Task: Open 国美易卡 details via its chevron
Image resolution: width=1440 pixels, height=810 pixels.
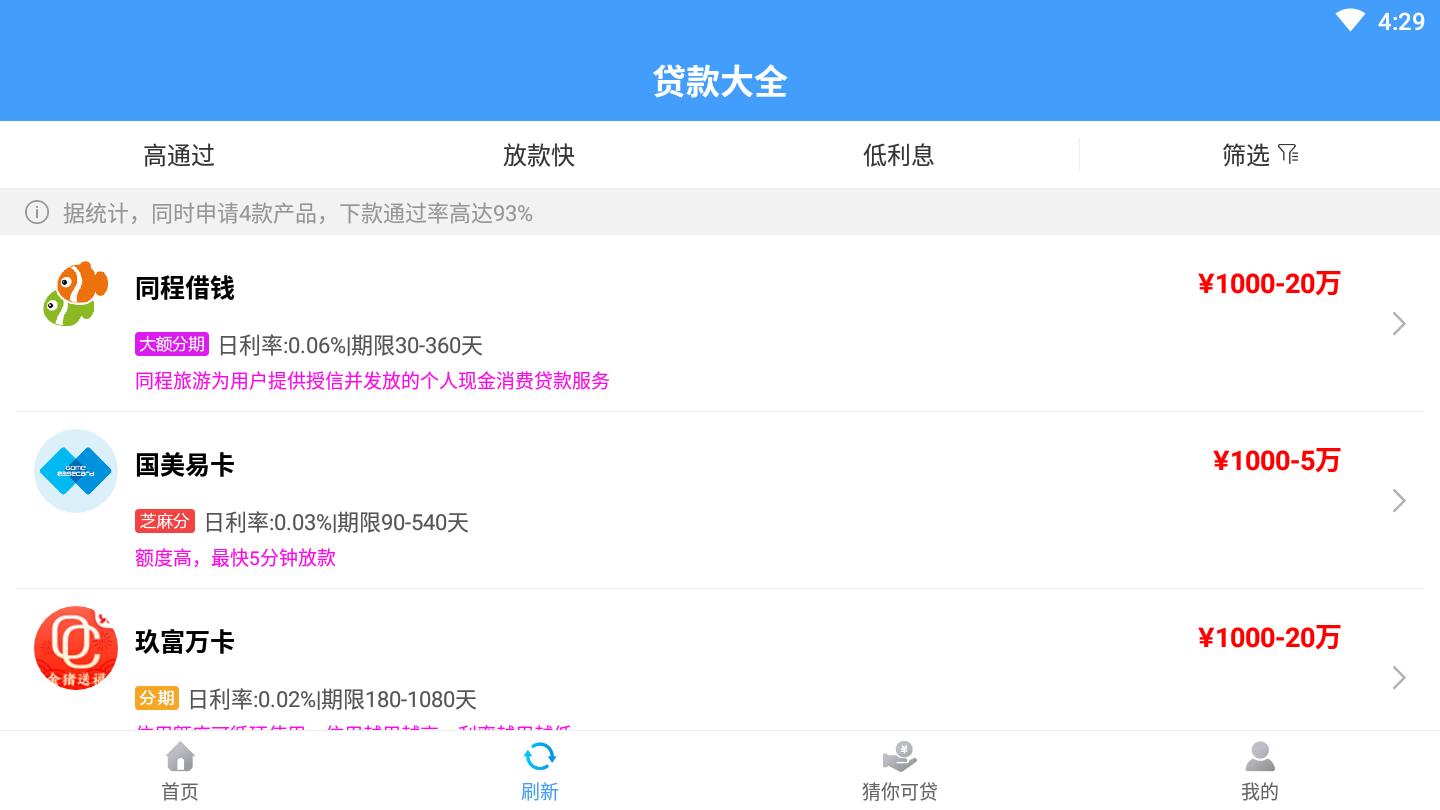Action: tap(1399, 500)
